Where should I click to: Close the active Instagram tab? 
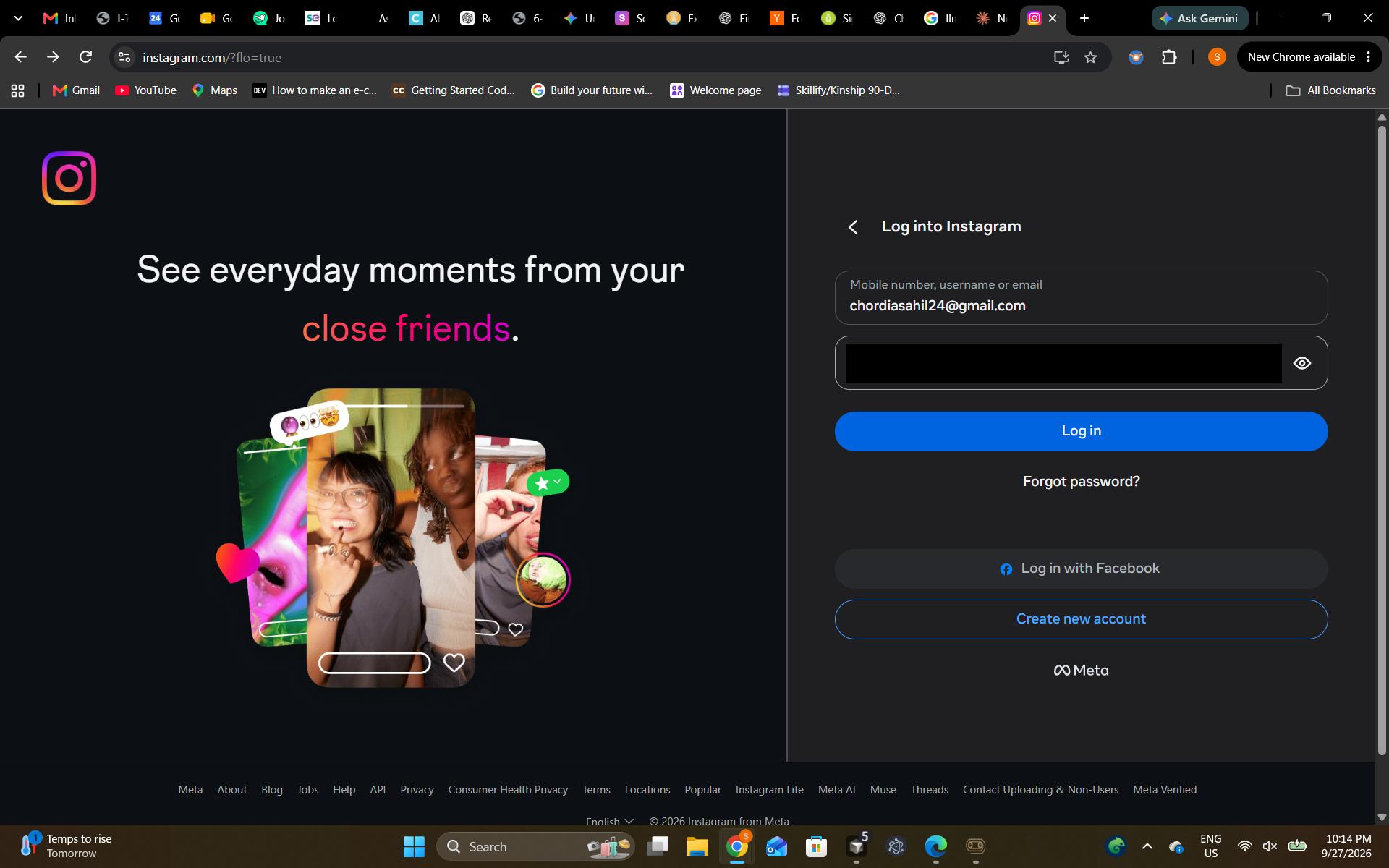[x=1053, y=18]
